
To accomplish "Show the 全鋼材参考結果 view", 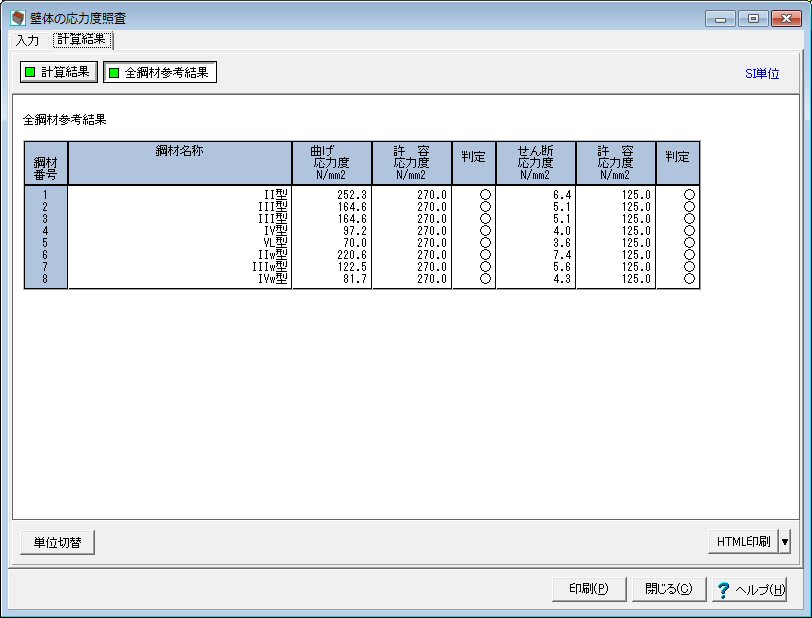I will click(x=160, y=73).
